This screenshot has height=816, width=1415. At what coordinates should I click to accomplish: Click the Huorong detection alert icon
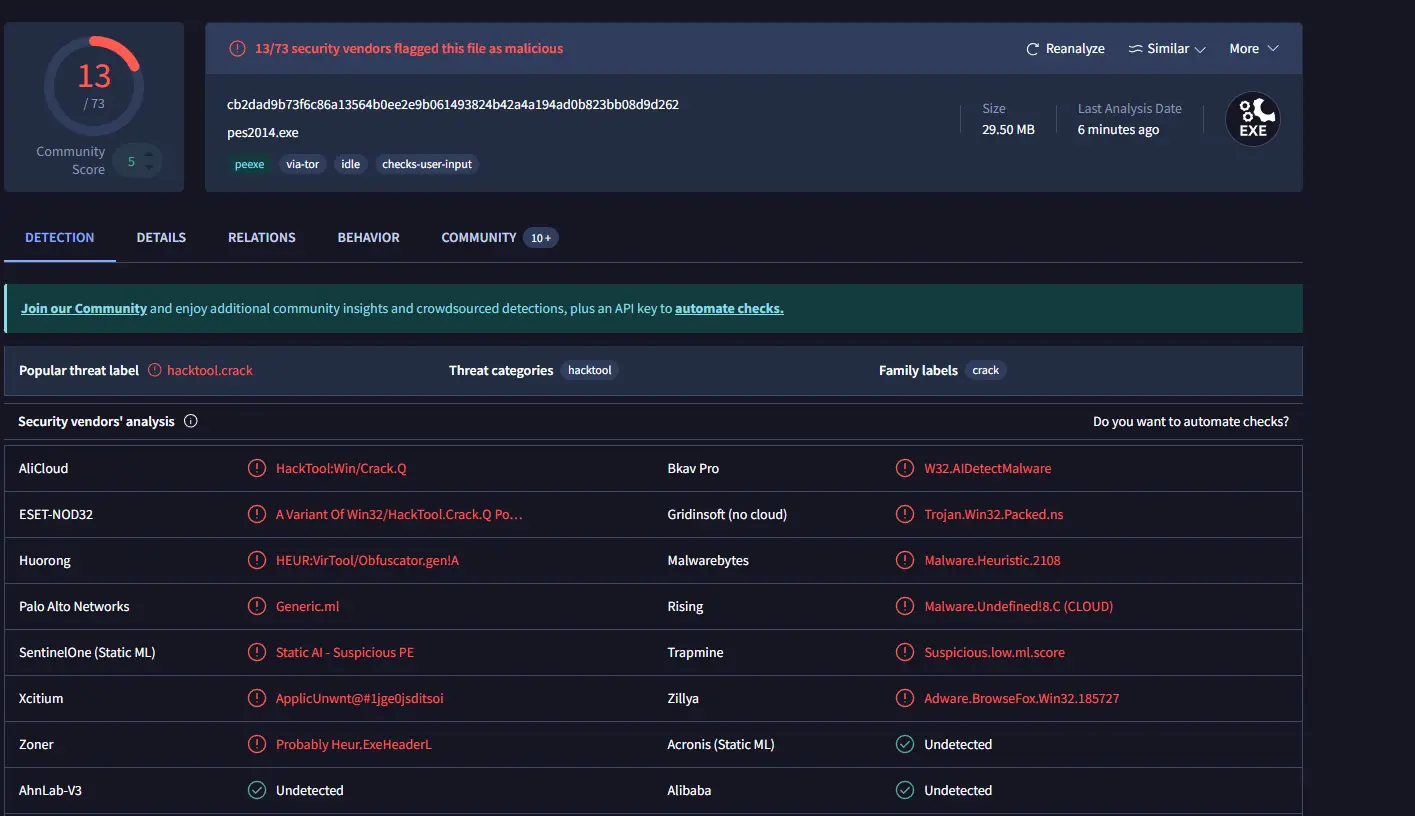coord(257,560)
